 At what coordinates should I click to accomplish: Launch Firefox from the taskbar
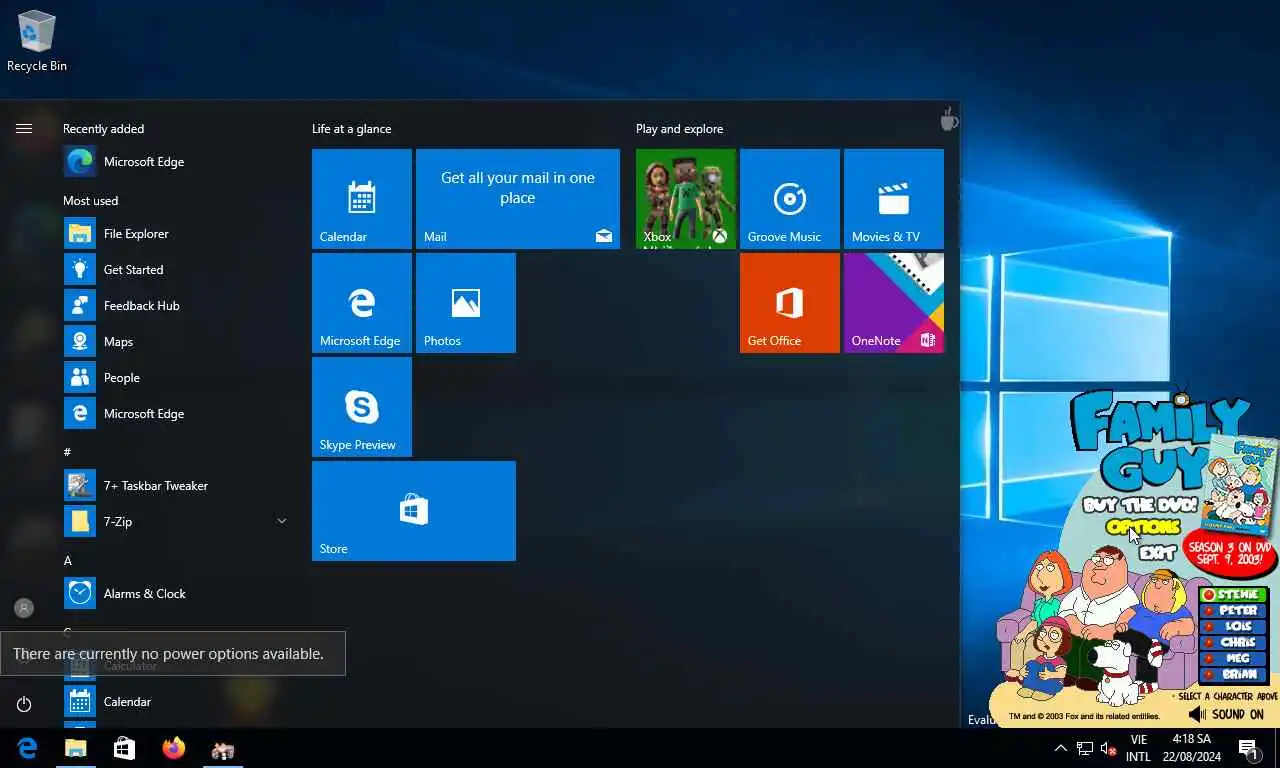click(173, 748)
